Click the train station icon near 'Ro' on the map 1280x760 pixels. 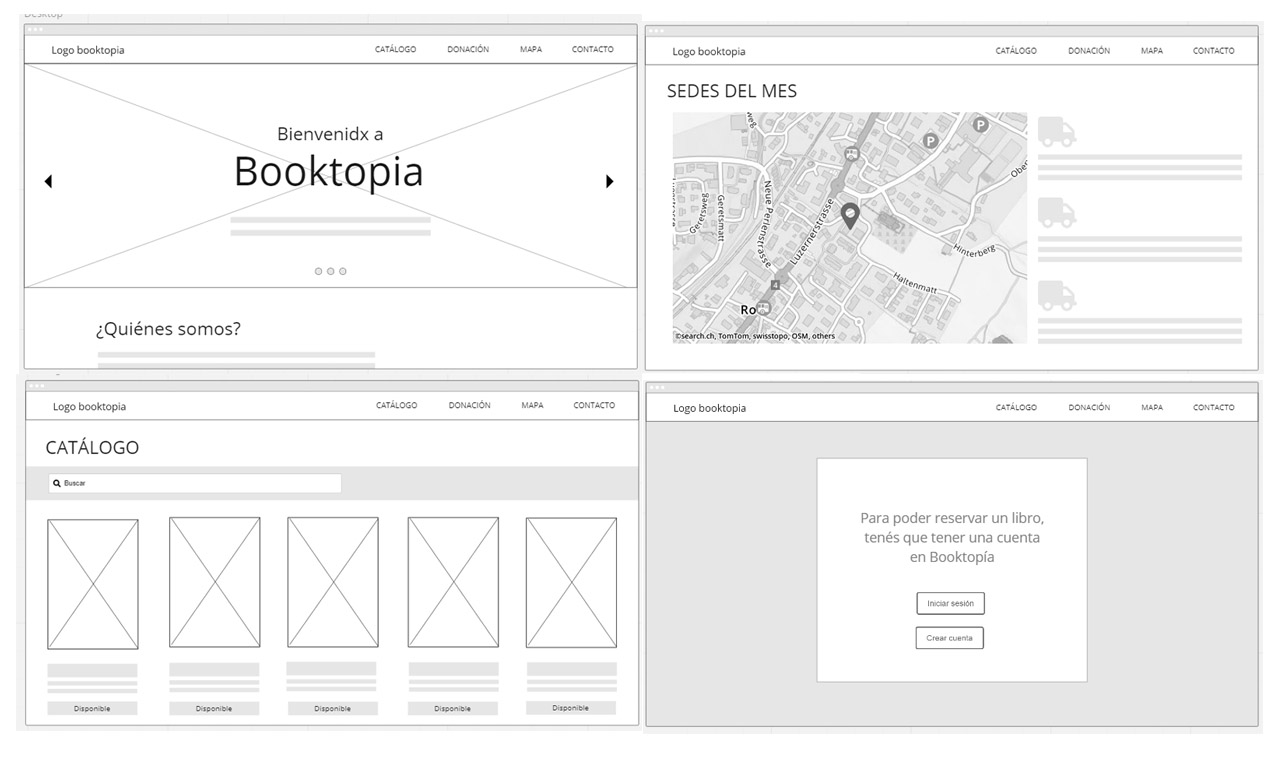click(764, 309)
